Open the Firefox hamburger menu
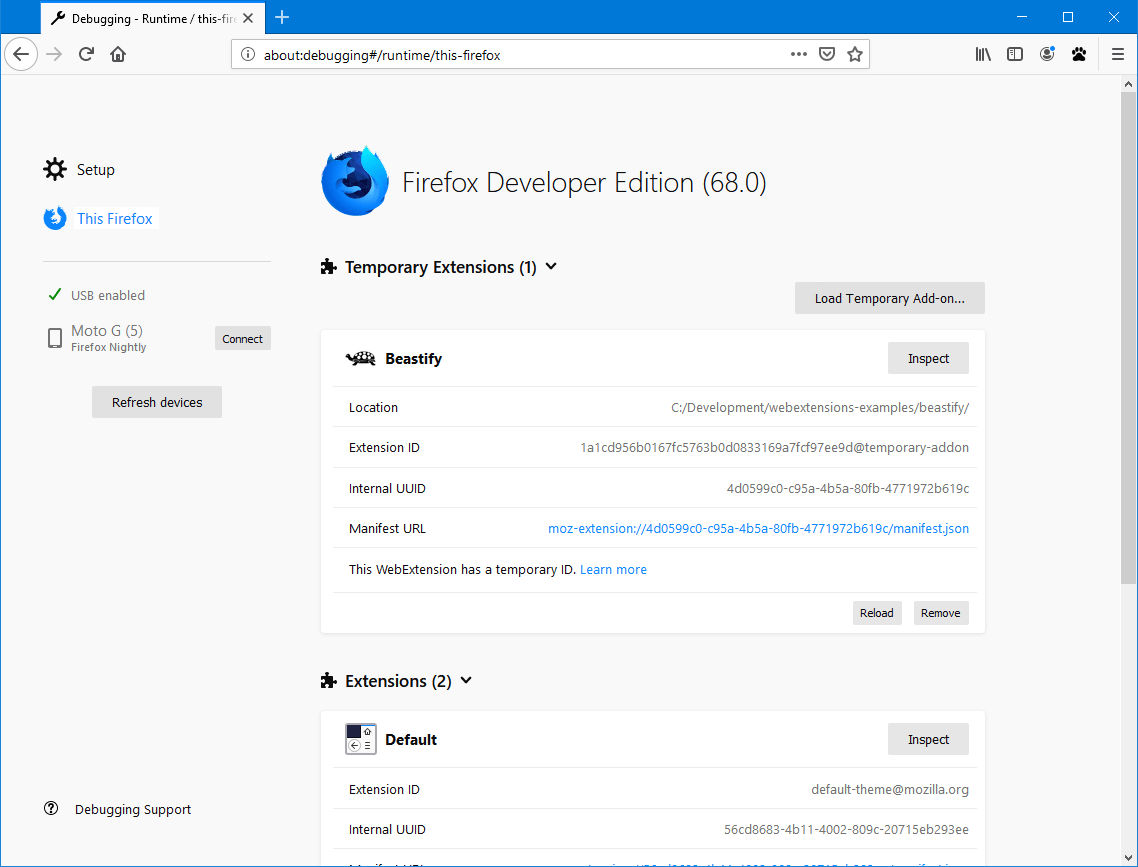 1117,54
